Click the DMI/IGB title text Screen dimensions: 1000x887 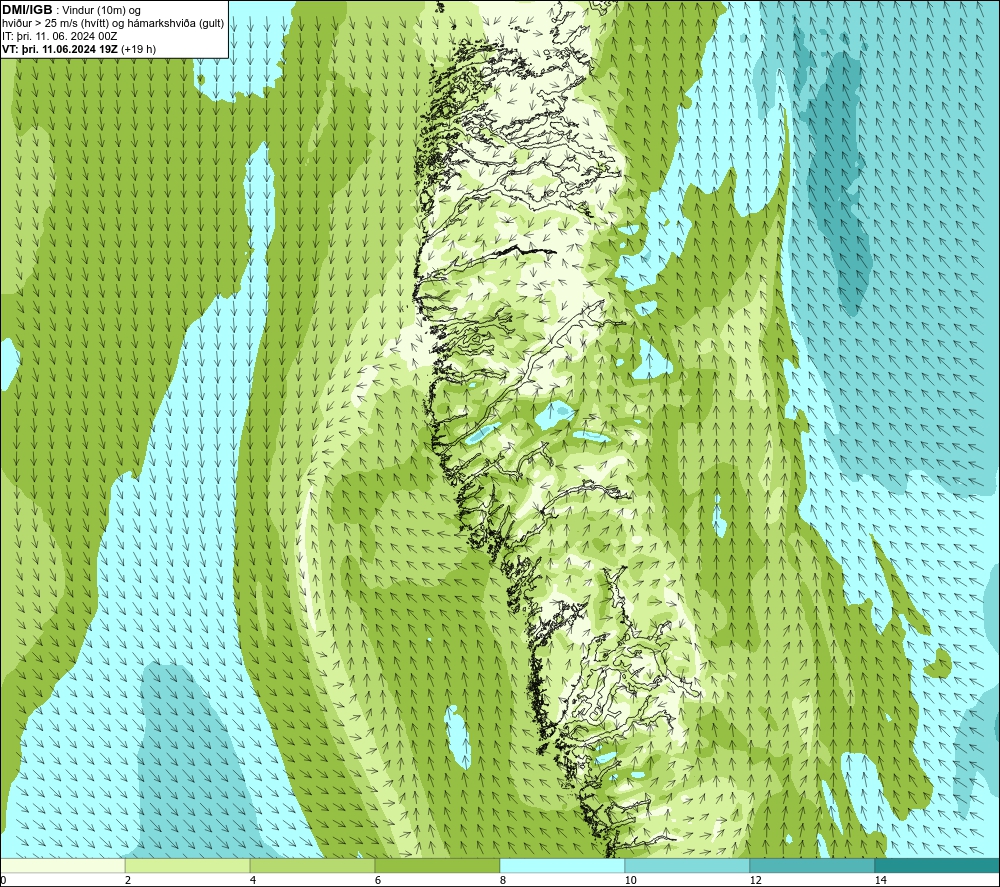click(x=27, y=10)
